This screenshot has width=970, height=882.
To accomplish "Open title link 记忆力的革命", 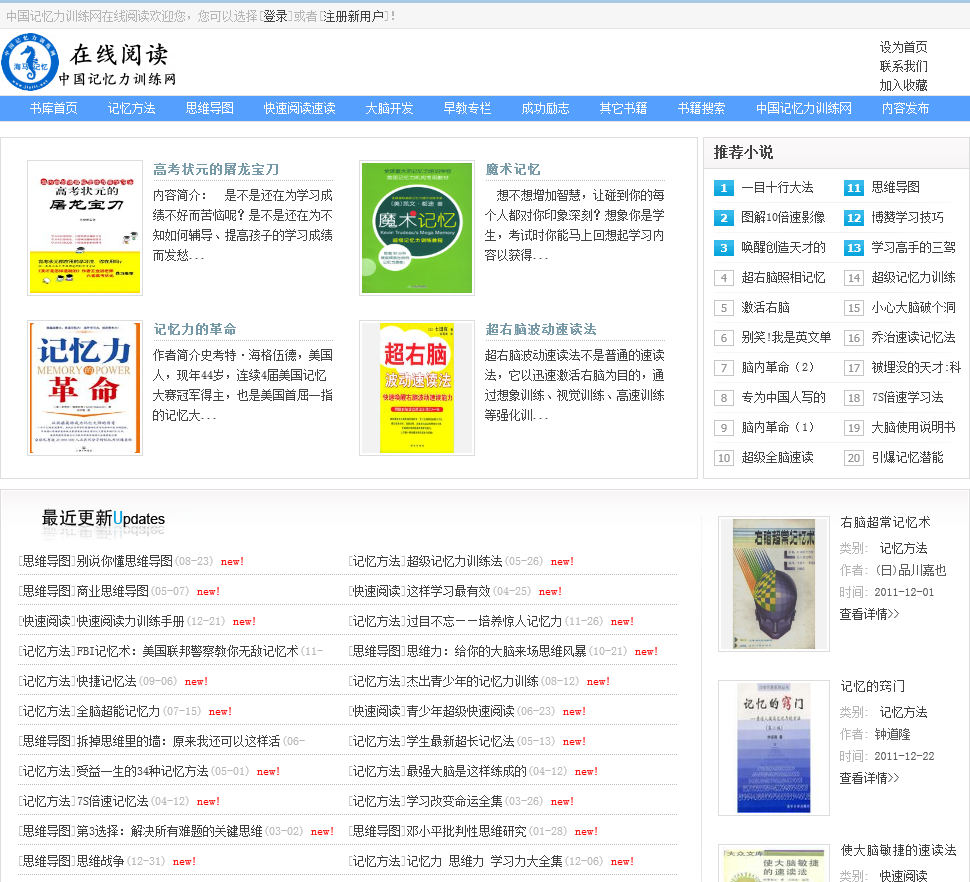I will point(195,329).
